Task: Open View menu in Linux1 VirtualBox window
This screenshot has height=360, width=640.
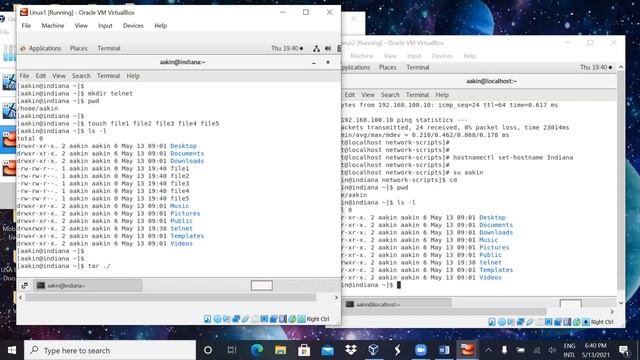Action: (x=81, y=25)
